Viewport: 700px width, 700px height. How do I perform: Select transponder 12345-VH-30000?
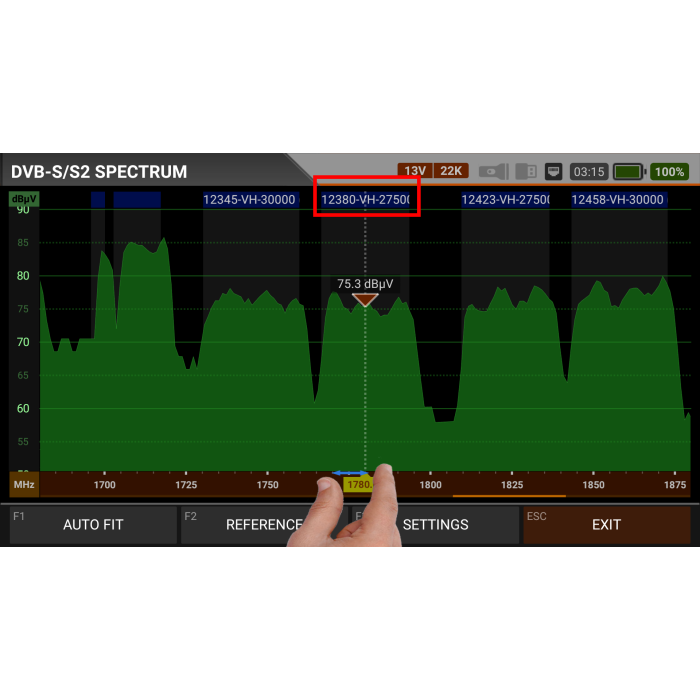[249, 199]
